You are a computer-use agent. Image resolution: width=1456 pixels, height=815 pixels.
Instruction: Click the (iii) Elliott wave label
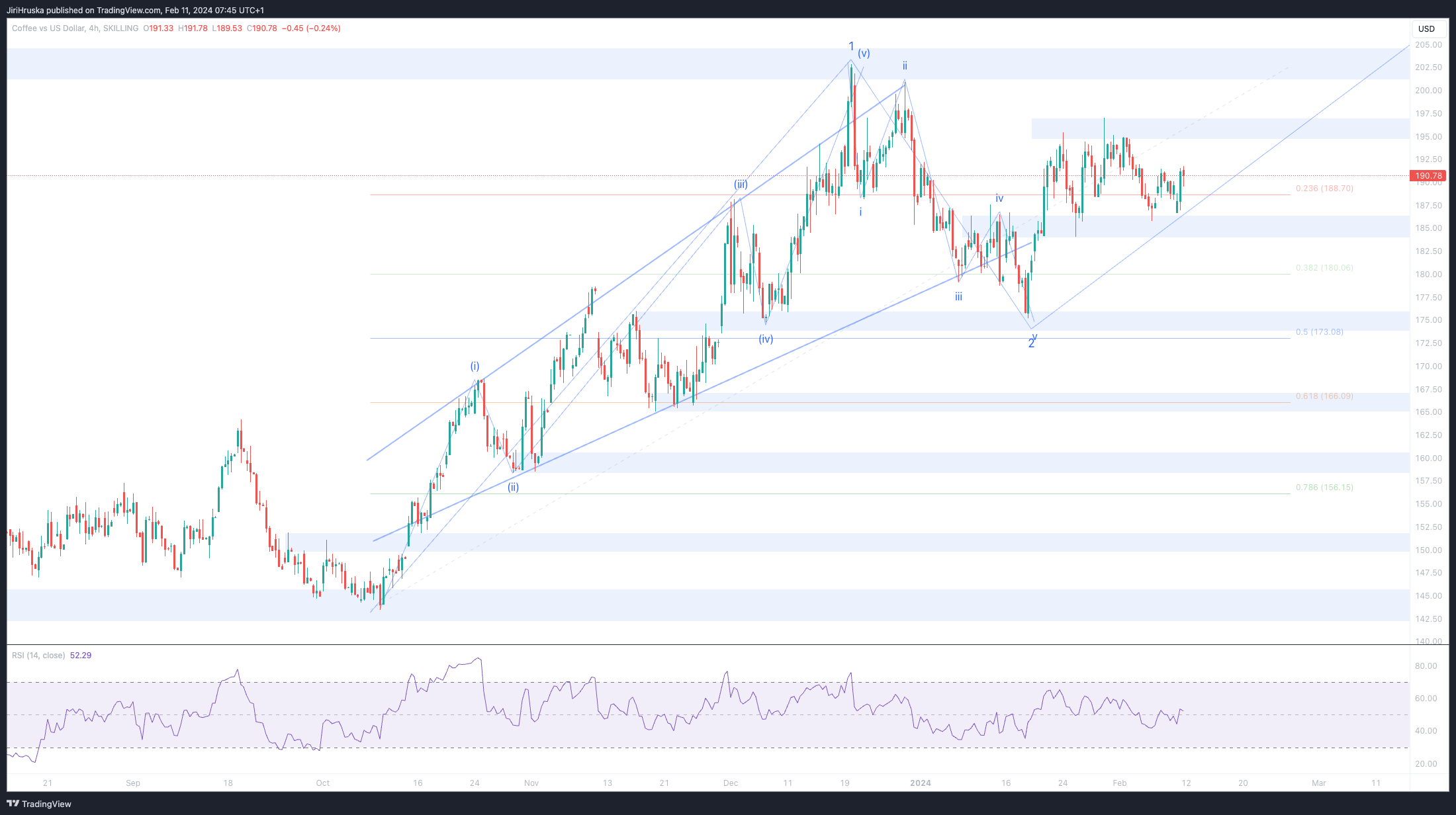pyautogui.click(x=741, y=185)
